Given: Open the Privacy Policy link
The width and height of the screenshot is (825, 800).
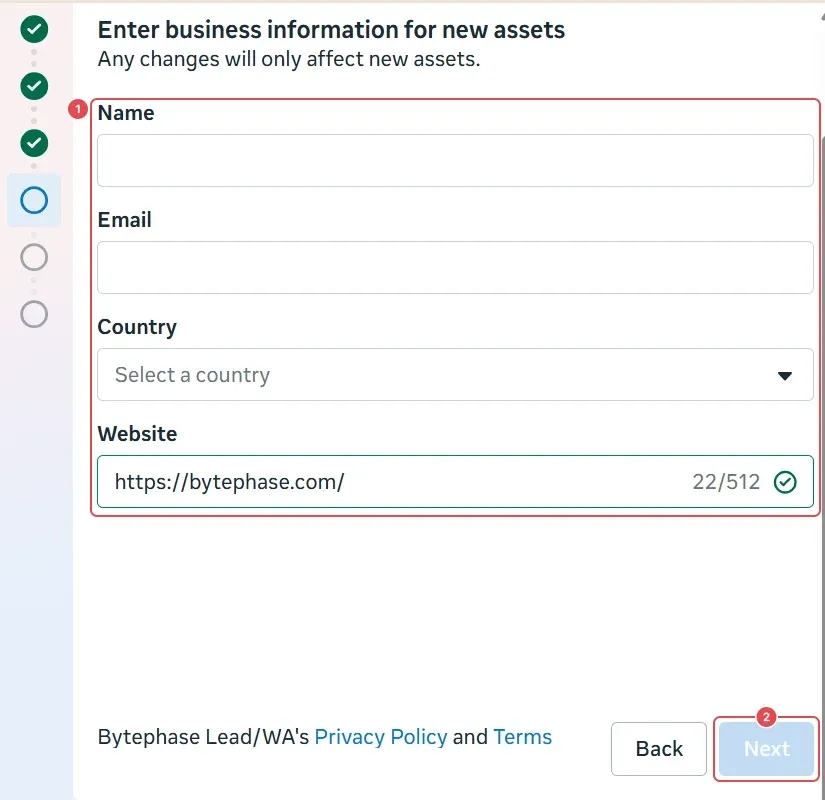Looking at the screenshot, I should [x=381, y=737].
